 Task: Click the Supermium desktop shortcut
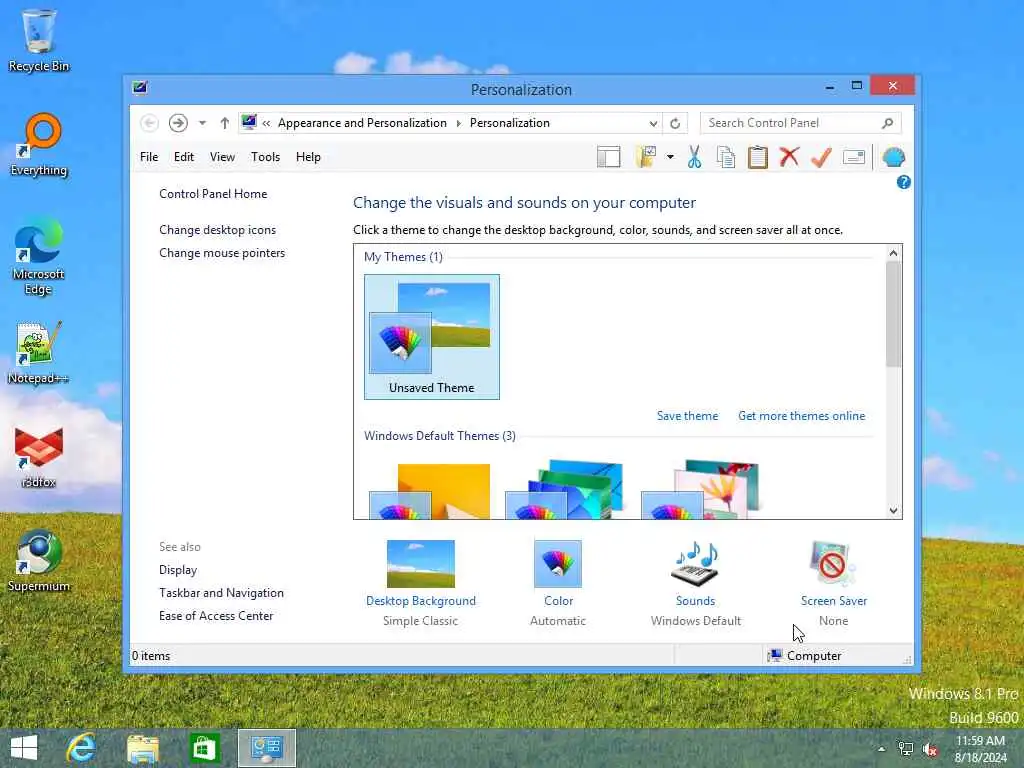pos(39,561)
